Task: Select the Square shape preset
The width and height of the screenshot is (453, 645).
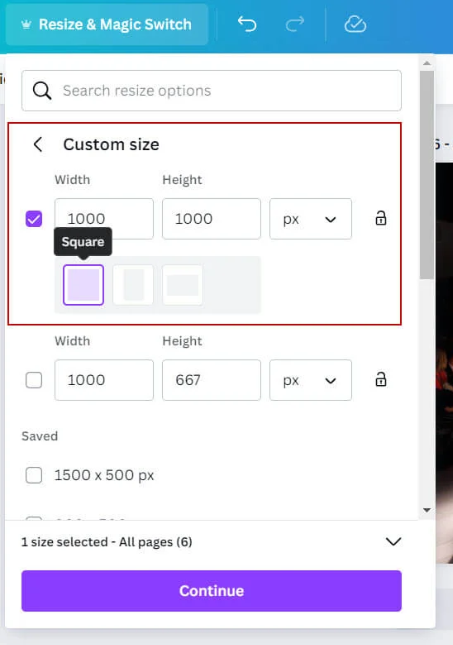Action: [x=83, y=285]
